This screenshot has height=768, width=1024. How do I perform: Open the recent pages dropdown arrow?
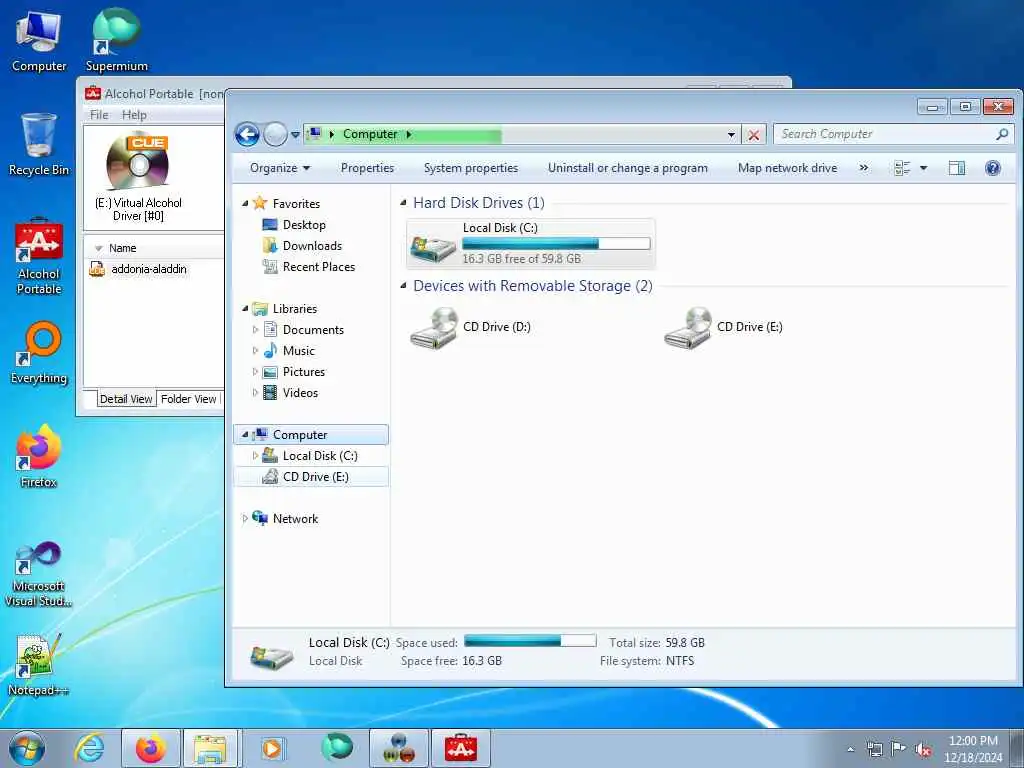[x=295, y=135]
